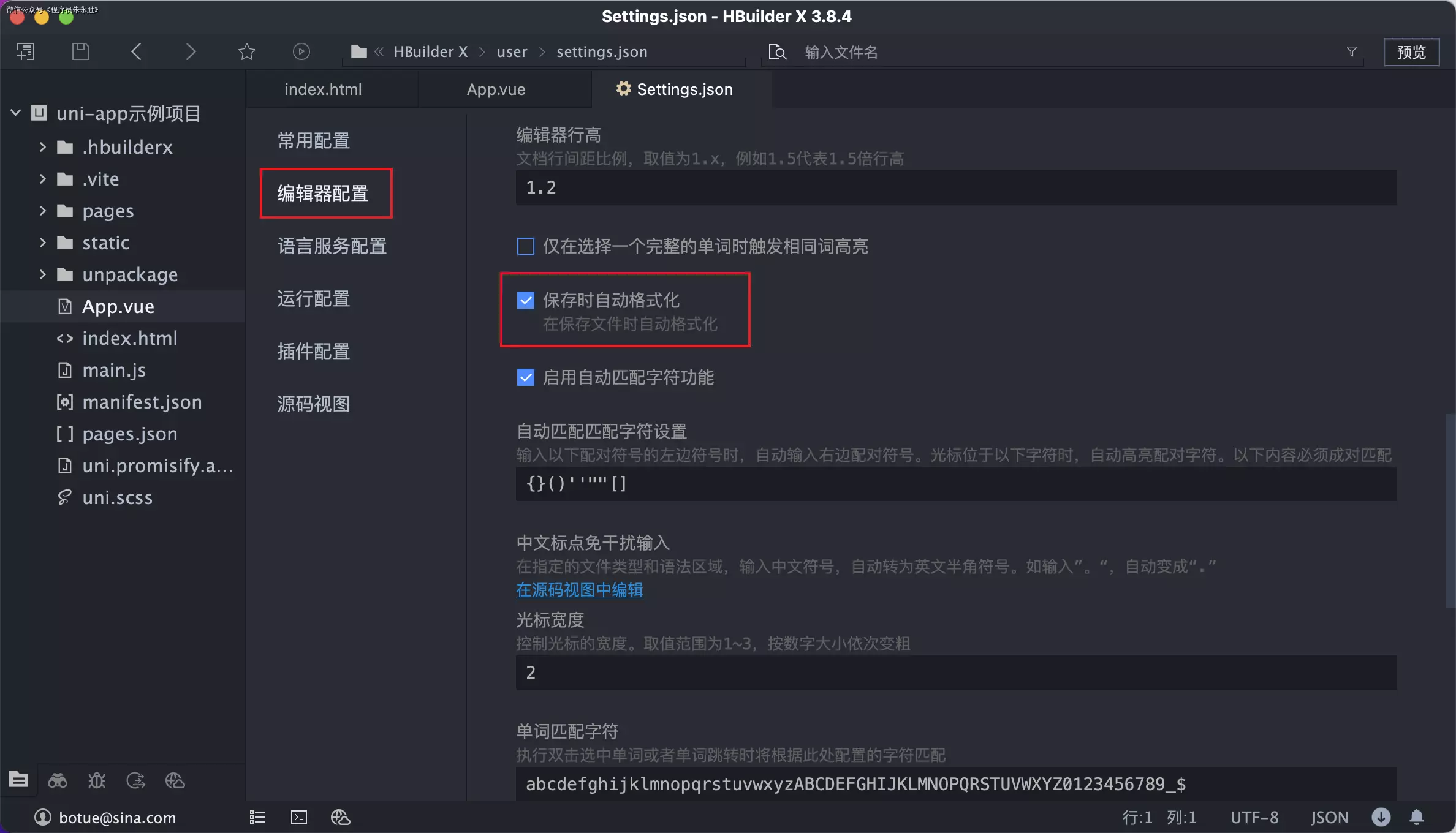The width and height of the screenshot is (1456, 833).
Task: Expand the unpackage folder
Action: point(42,274)
